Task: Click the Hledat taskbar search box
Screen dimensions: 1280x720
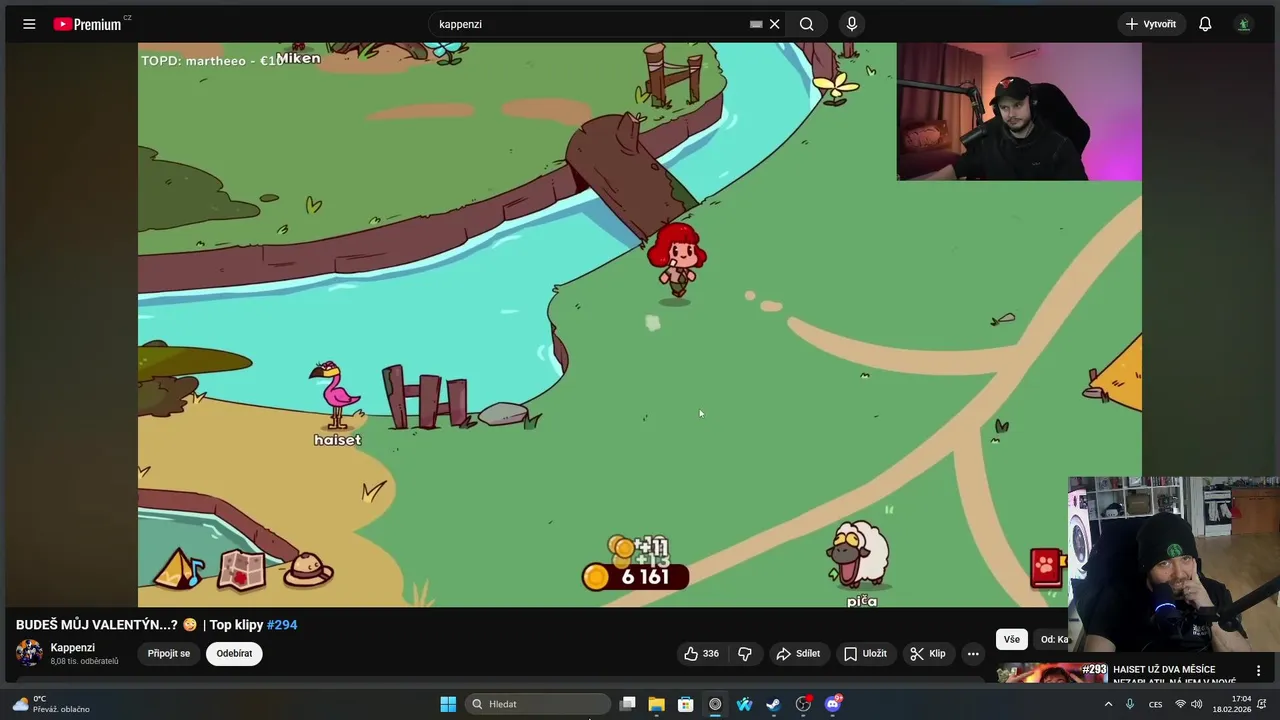Action: (x=539, y=704)
